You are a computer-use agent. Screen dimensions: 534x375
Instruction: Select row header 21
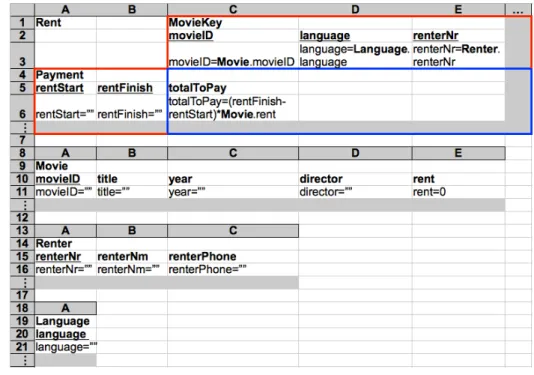22,347
